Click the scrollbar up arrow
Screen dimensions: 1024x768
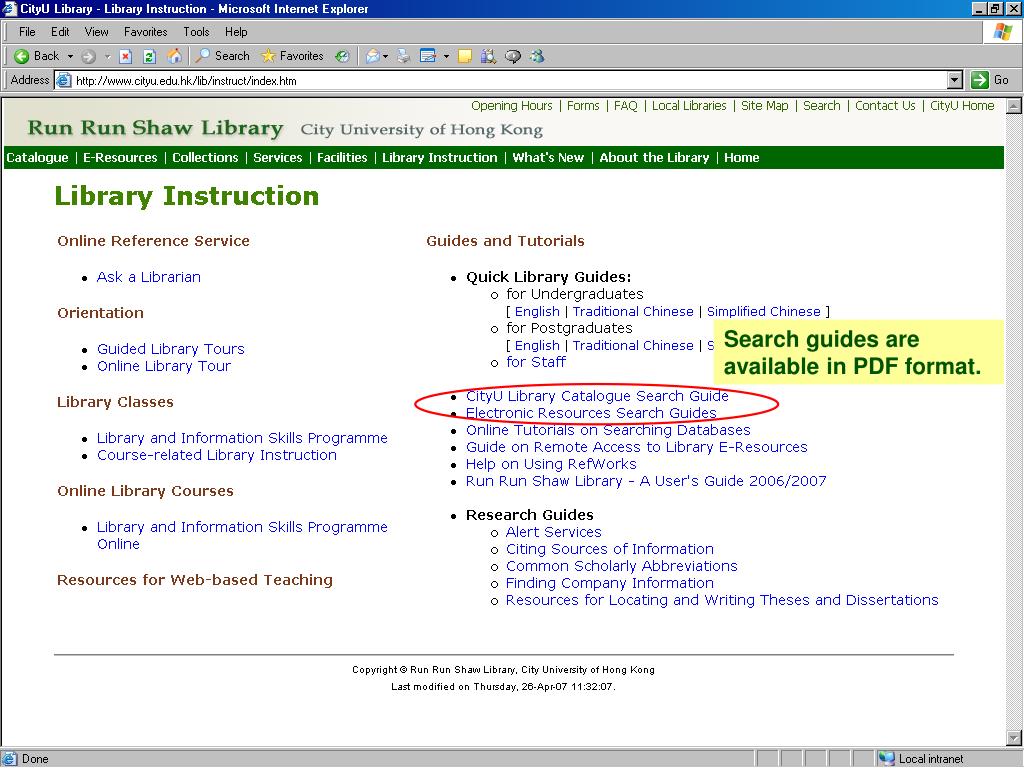point(1014,106)
